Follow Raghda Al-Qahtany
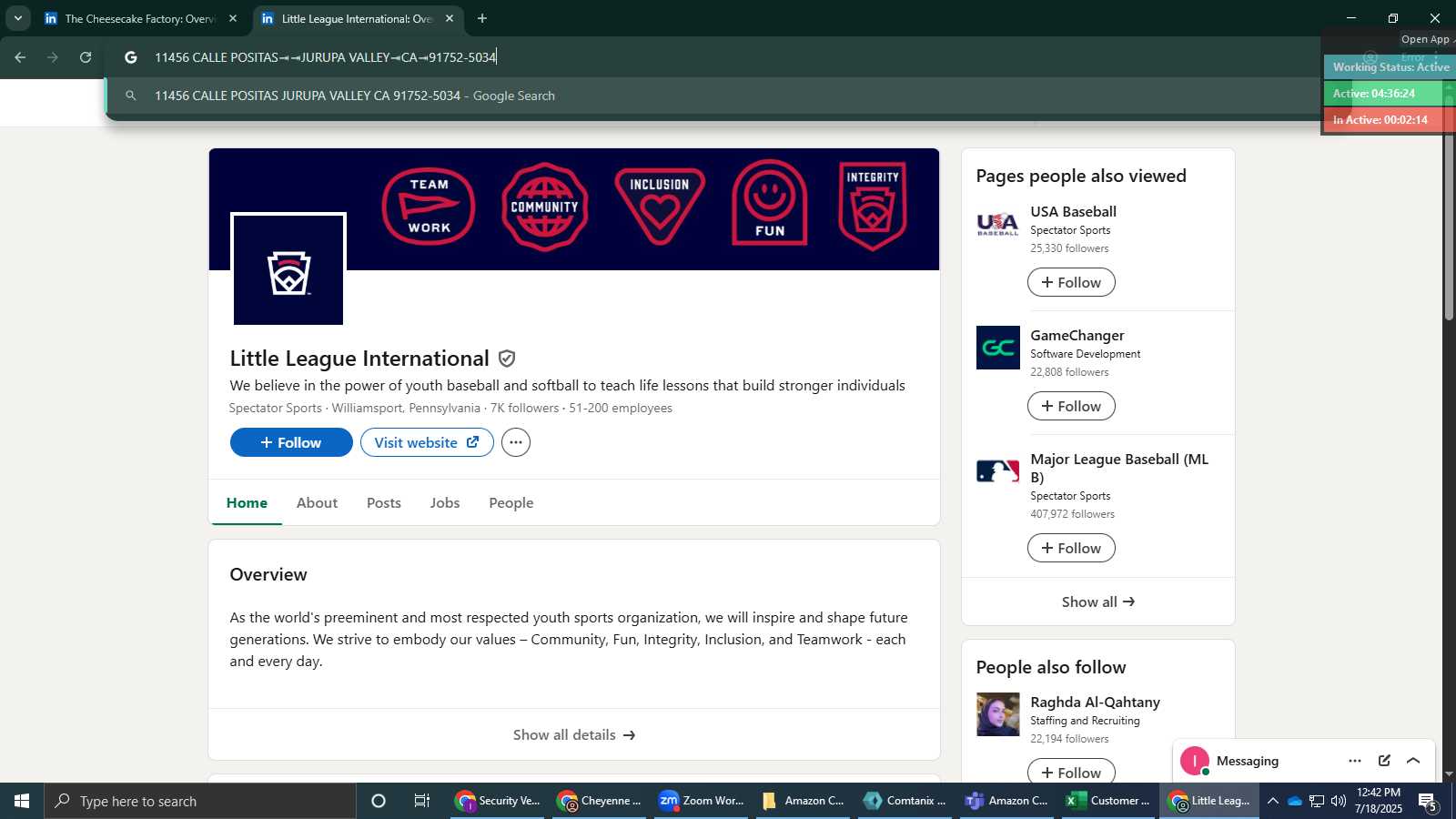 pyautogui.click(x=1071, y=773)
